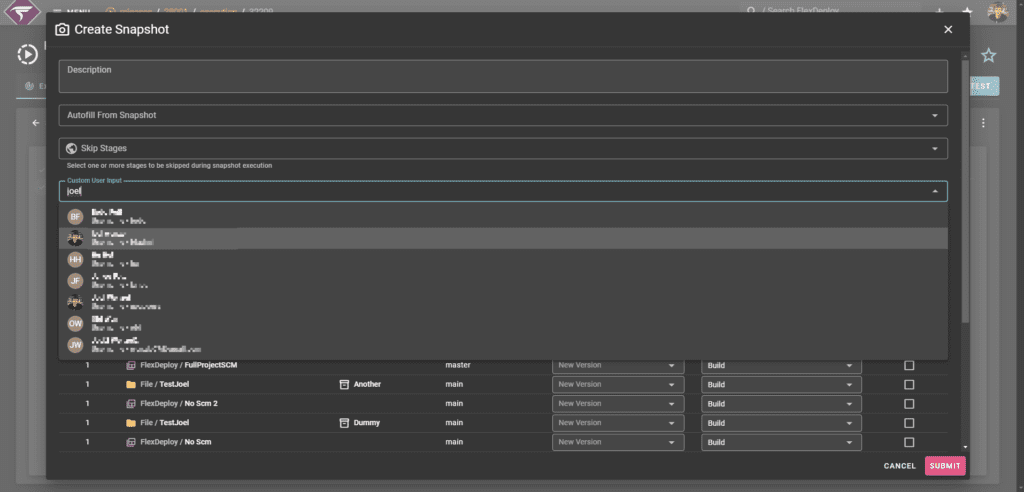The height and width of the screenshot is (492, 1024).
Task: Select the user option with BF initials
Action: coord(503,217)
